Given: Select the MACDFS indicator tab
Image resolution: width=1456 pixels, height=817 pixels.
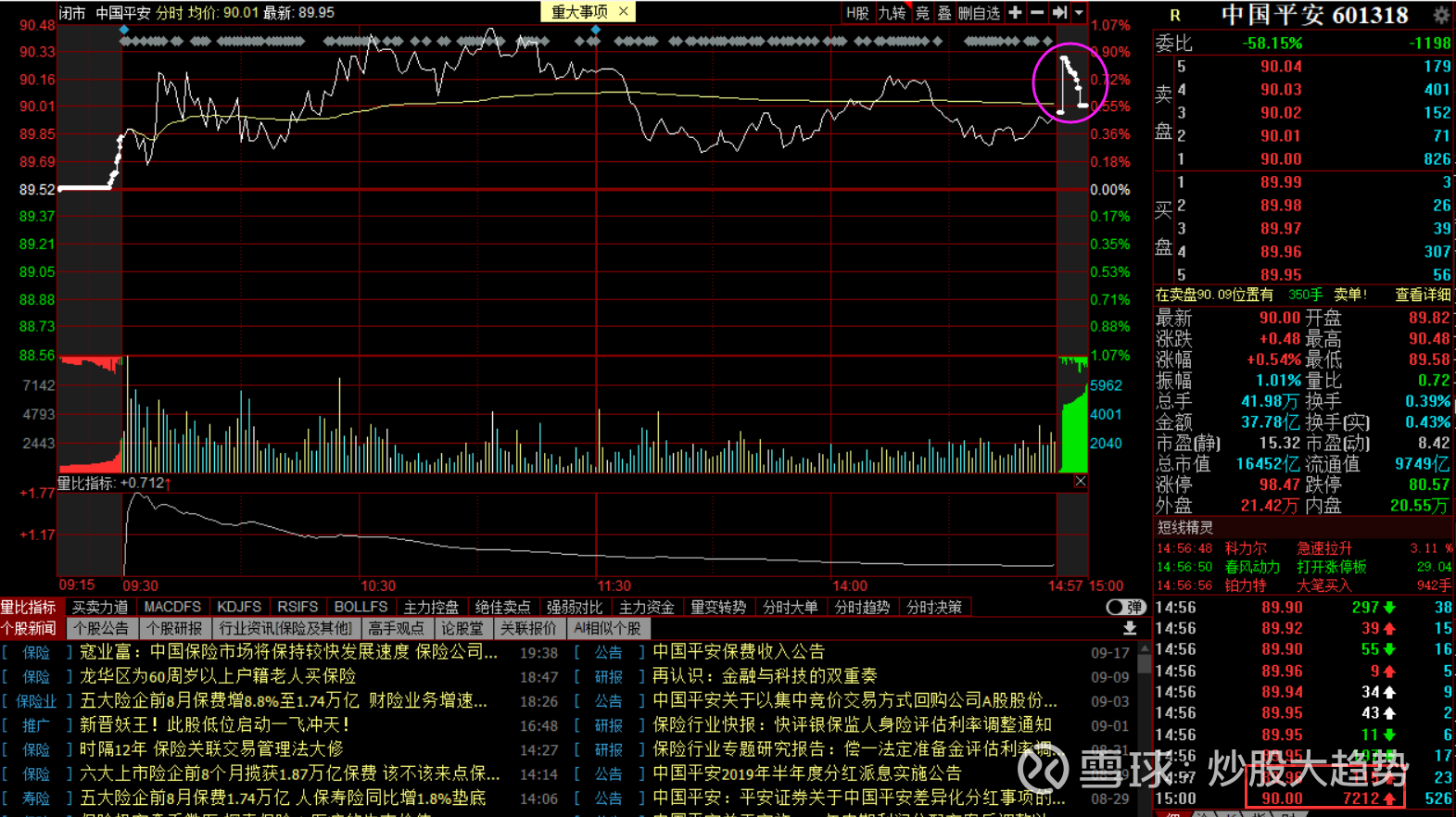Looking at the screenshot, I should (172, 607).
